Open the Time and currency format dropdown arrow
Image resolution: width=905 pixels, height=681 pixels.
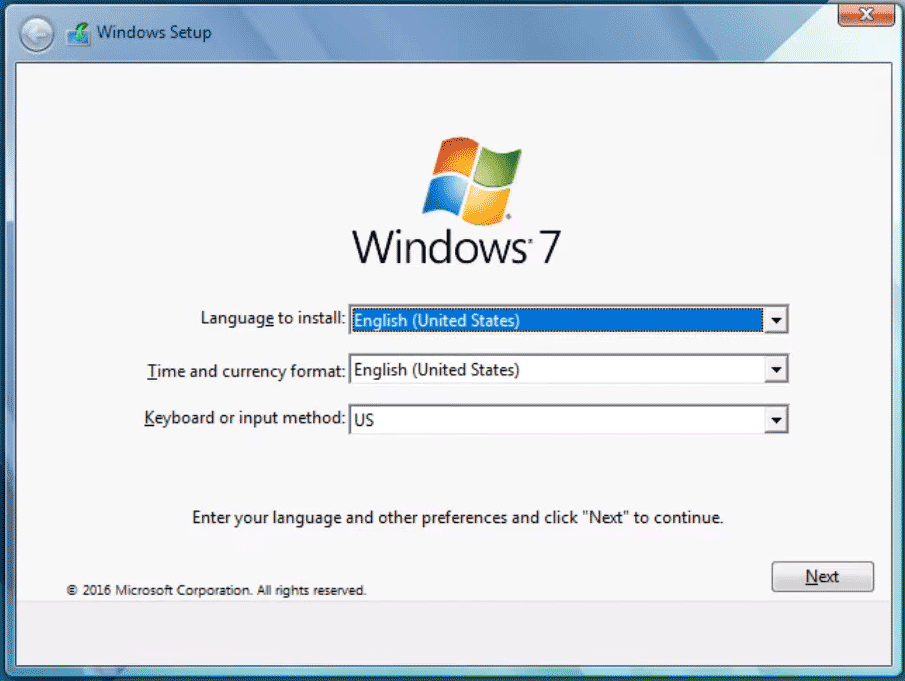776,369
